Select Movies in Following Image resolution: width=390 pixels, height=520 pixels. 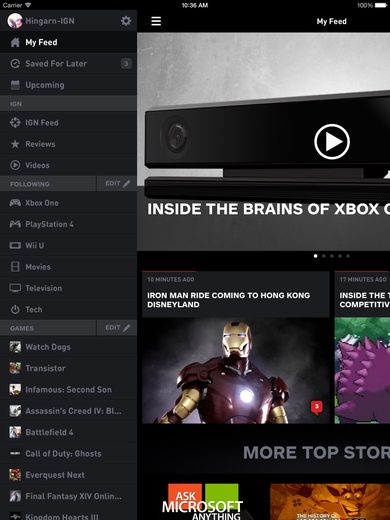coord(68,267)
